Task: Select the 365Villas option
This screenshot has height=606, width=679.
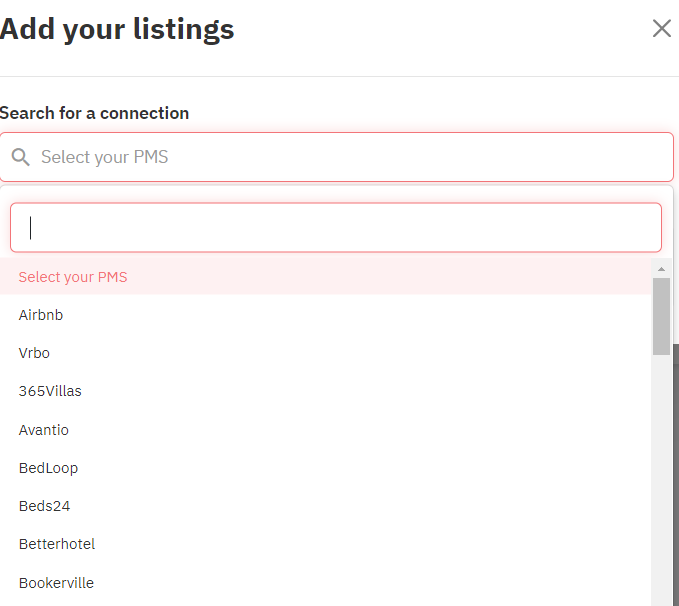Action: pyautogui.click(x=326, y=391)
